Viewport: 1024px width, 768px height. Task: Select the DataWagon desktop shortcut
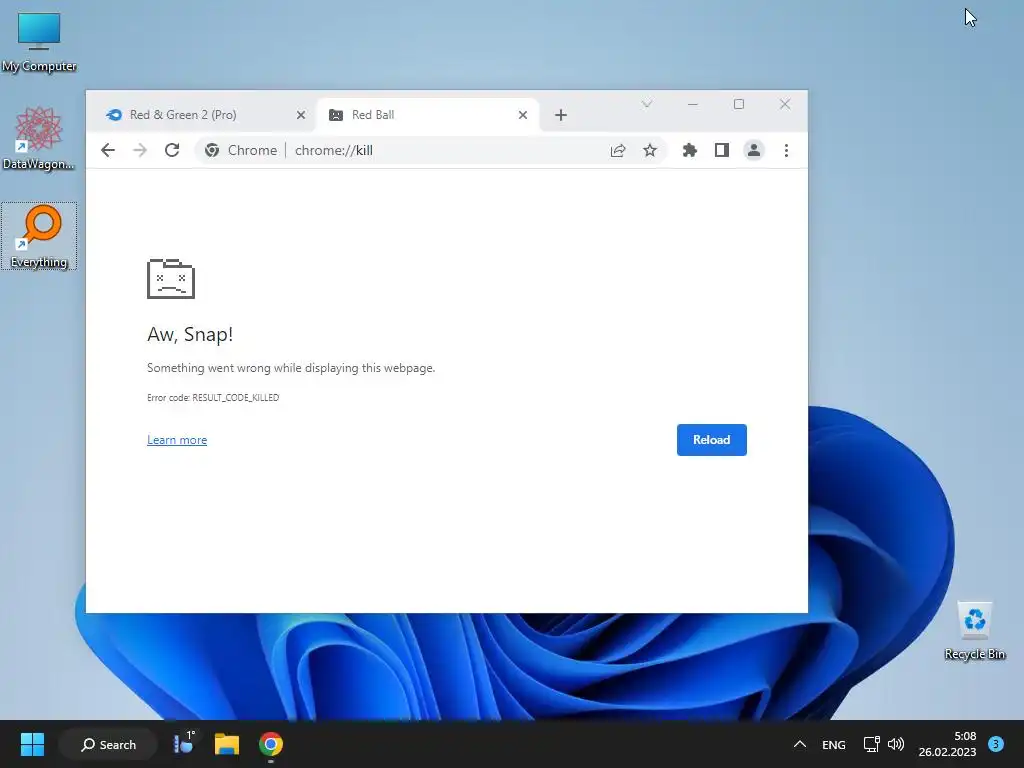click(39, 138)
